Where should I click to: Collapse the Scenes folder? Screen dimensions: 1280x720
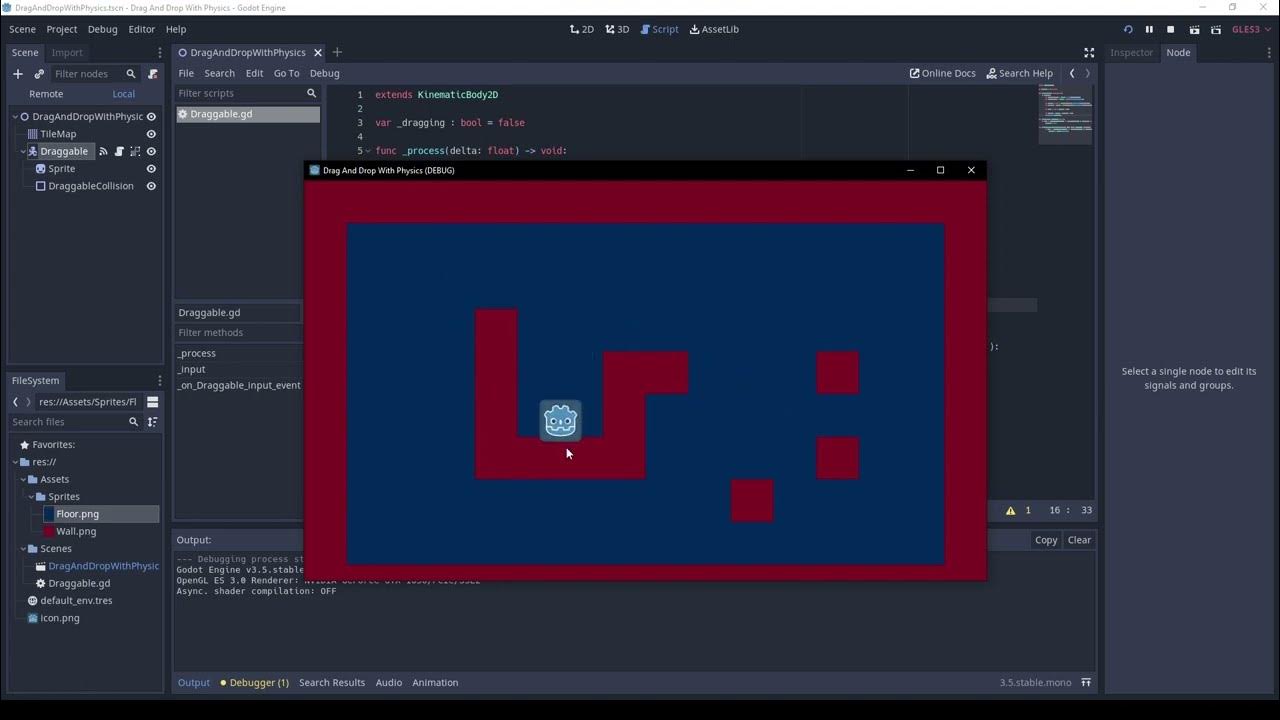pyautogui.click(x=23, y=549)
